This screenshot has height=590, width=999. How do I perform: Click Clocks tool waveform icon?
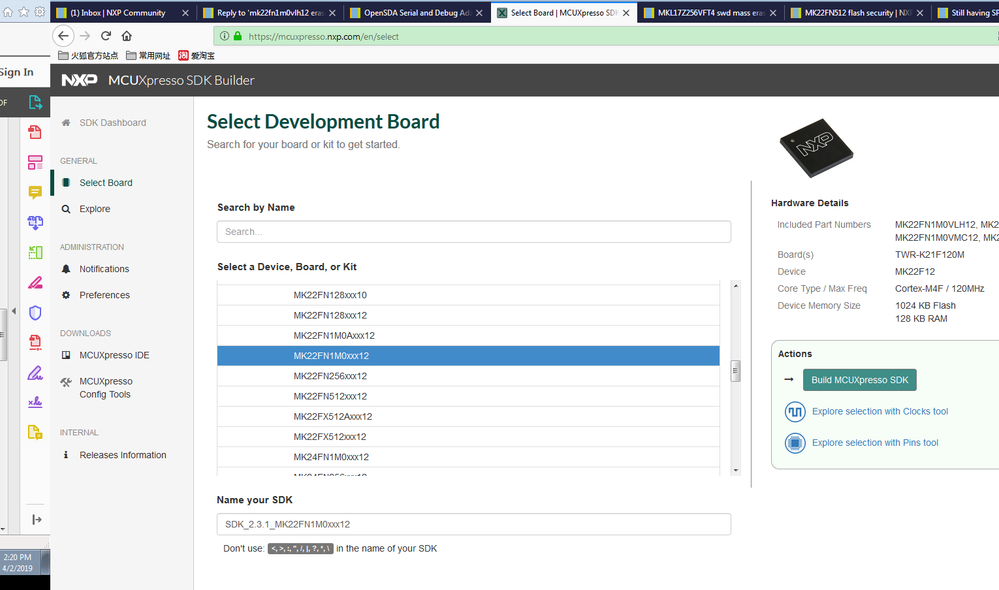[x=795, y=412]
